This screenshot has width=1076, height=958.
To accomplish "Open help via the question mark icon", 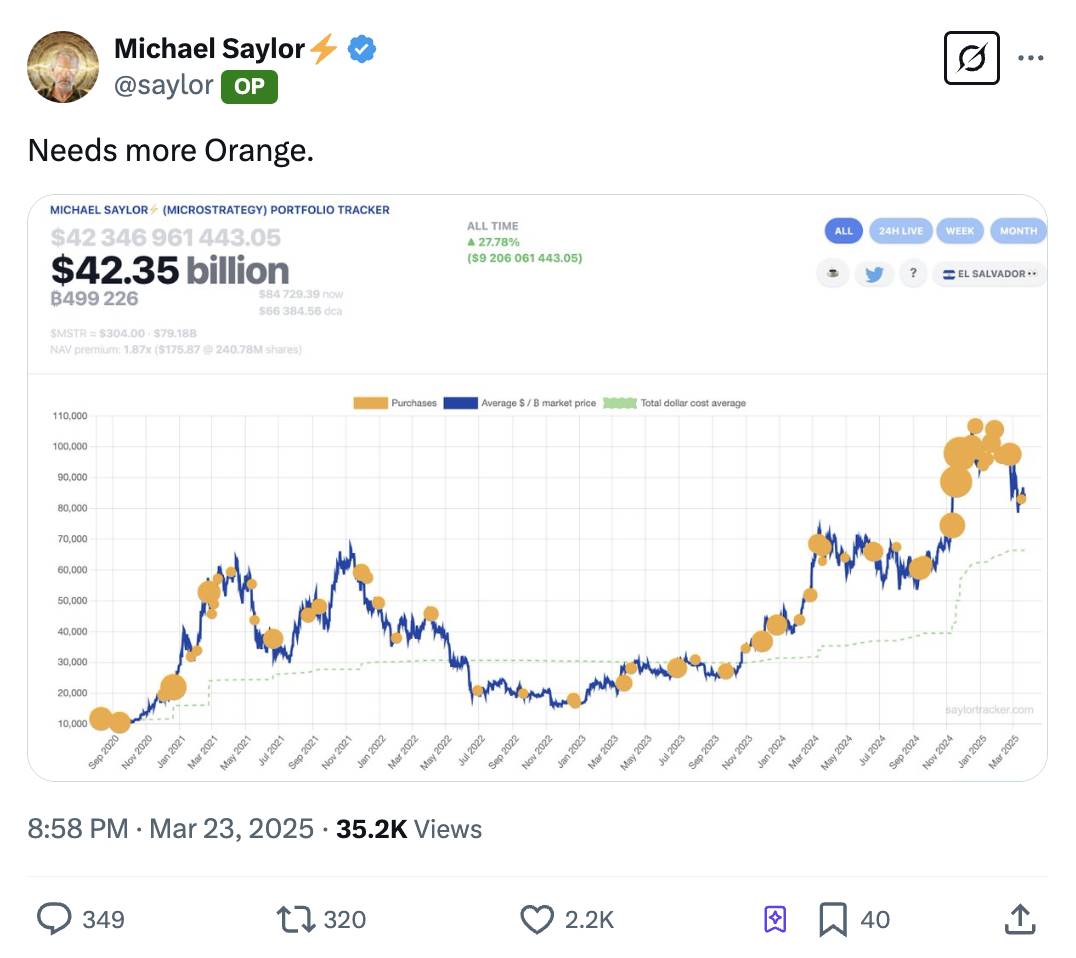I will click(913, 273).
